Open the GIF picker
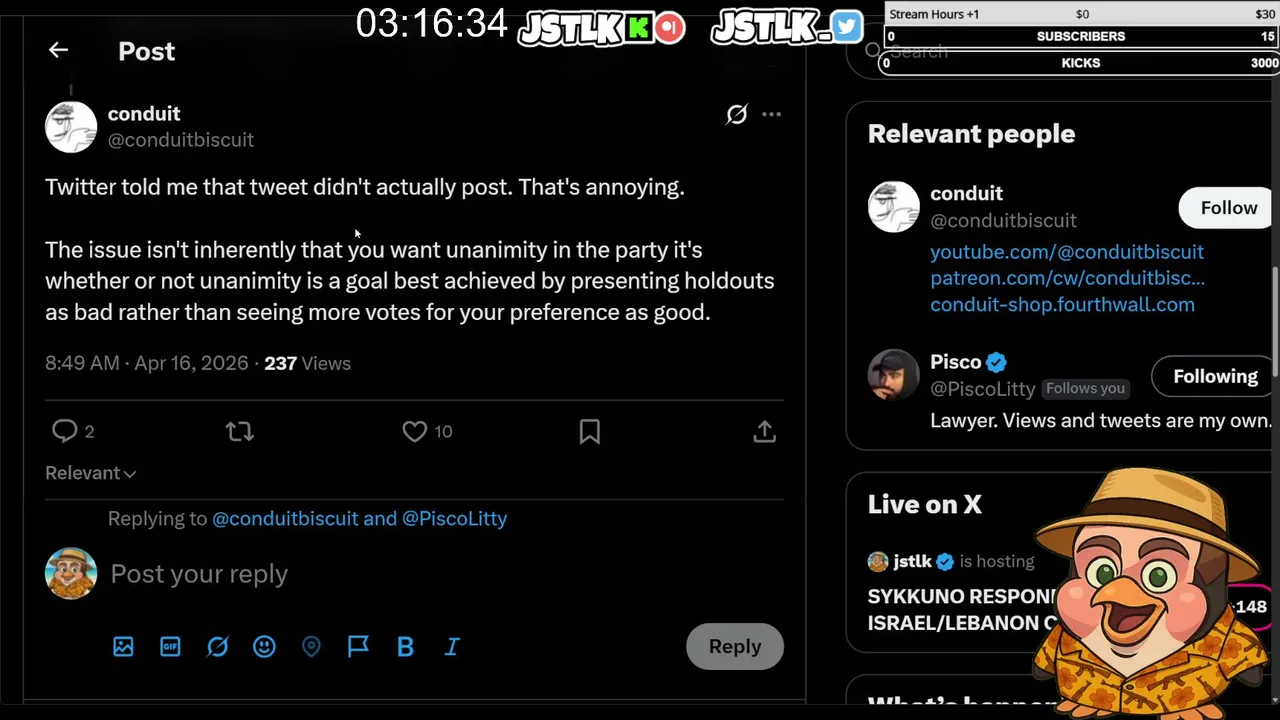The width and height of the screenshot is (1280, 720). tap(170, 647)
